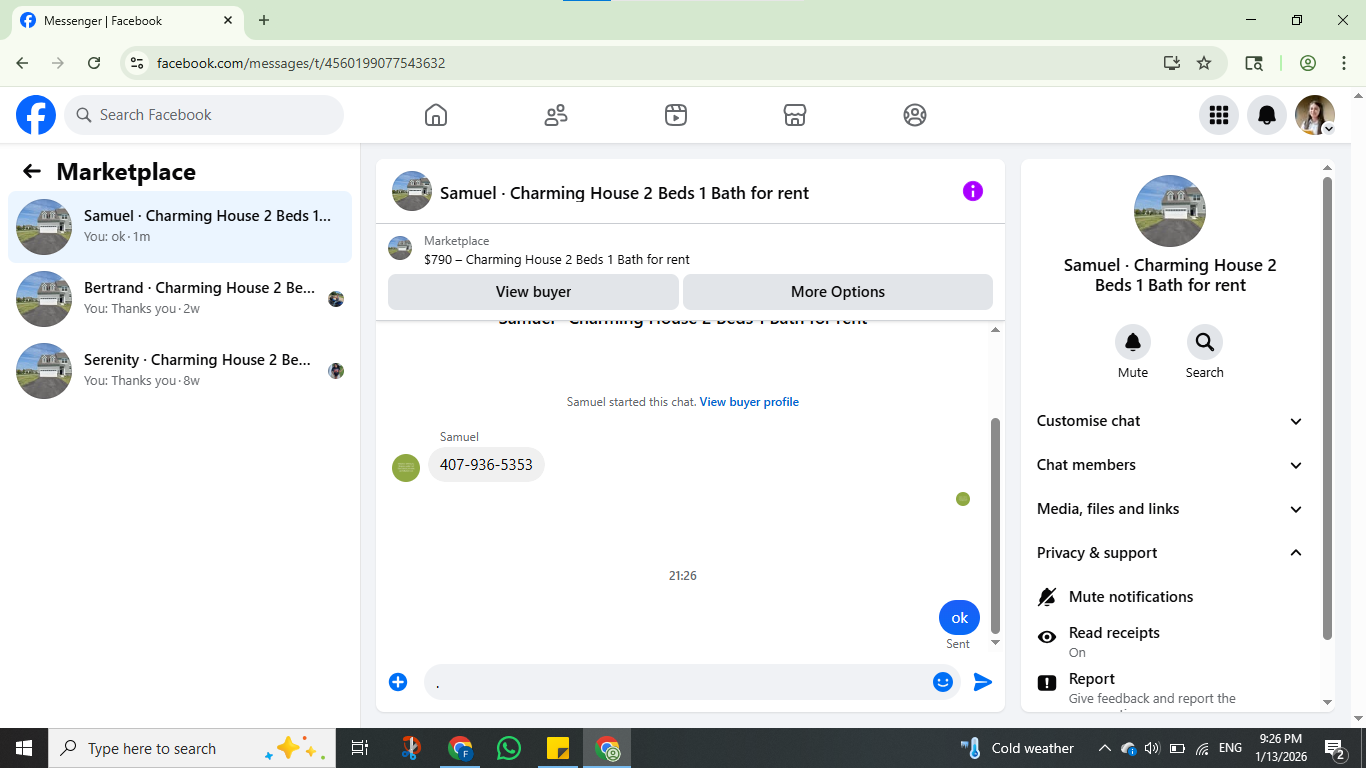Open the Groups icon in top navigation

pos(915,115)
